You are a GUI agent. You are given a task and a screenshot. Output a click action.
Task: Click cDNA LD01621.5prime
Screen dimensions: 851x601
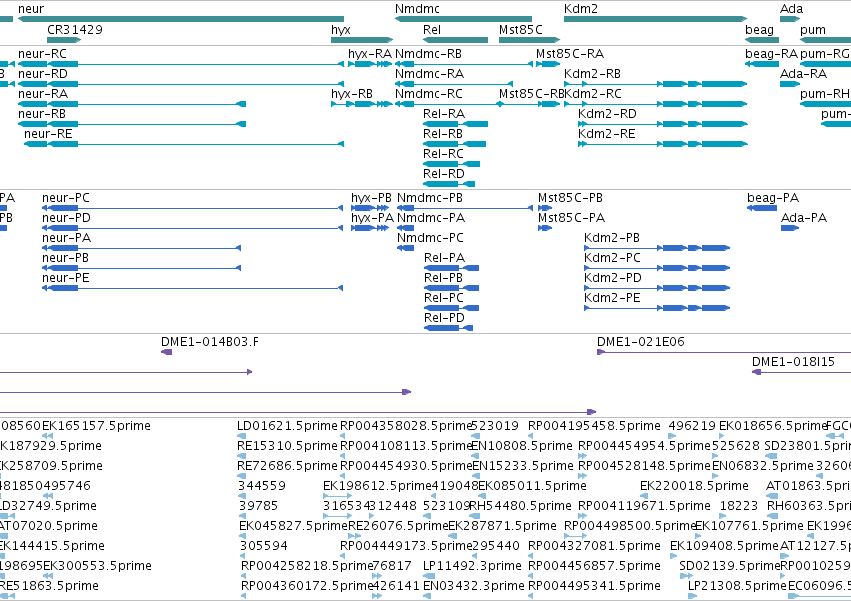242,436
